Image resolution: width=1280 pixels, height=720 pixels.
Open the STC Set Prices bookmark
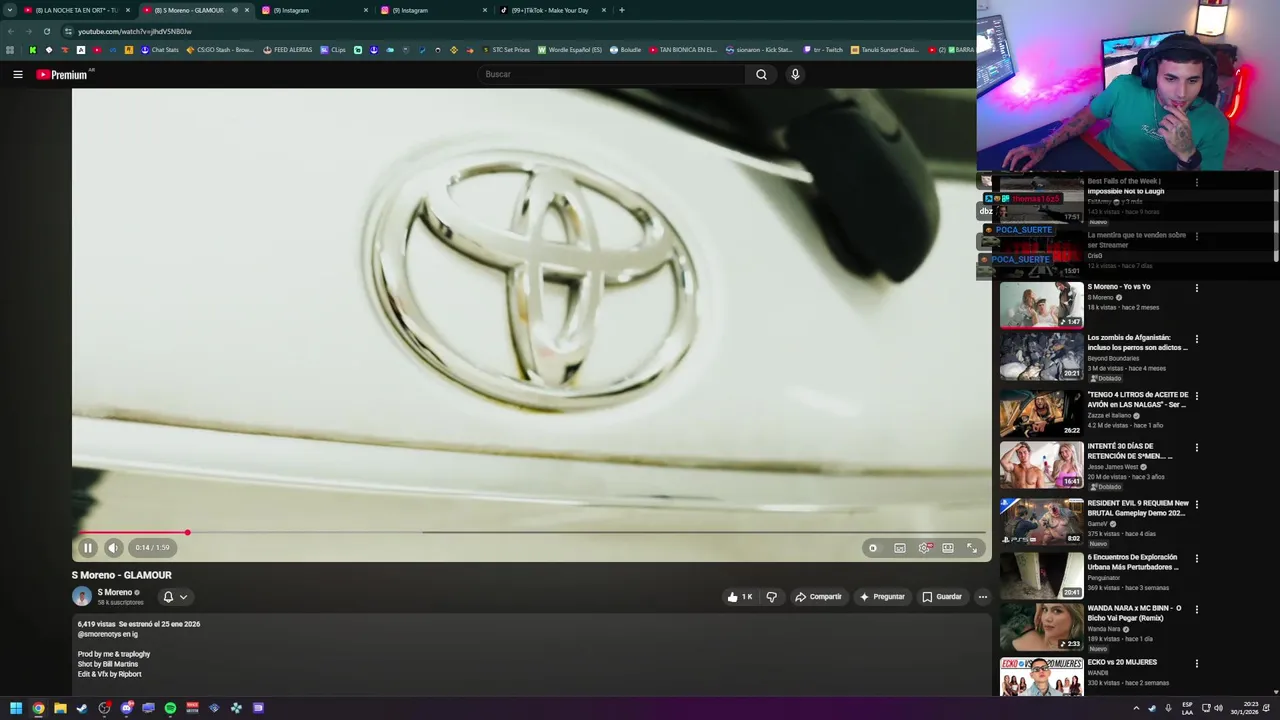tap(506, 50)
